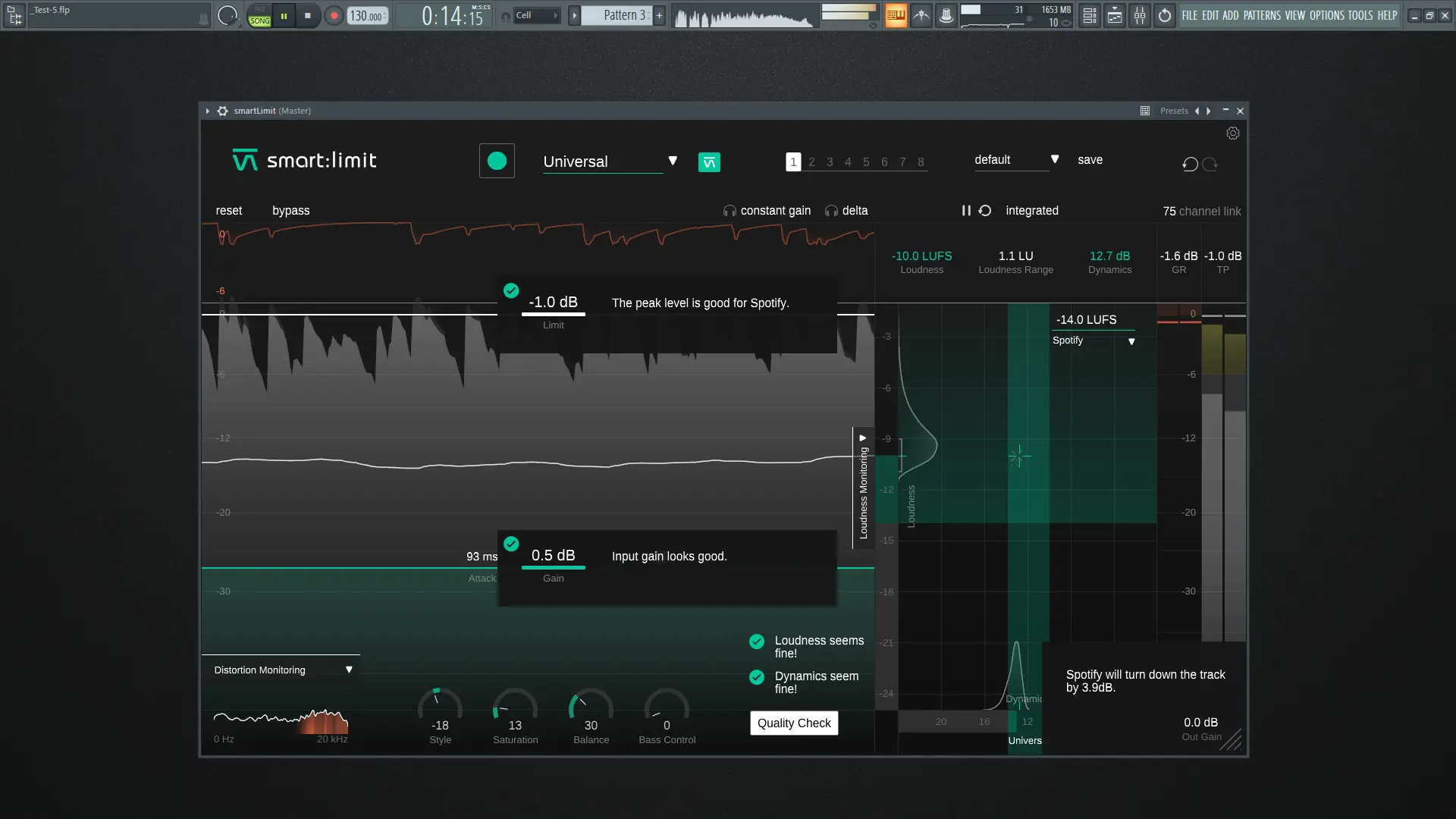
Task: Click the redo arrow icon
Action: pyautogui.click(x=1210, y=164)
